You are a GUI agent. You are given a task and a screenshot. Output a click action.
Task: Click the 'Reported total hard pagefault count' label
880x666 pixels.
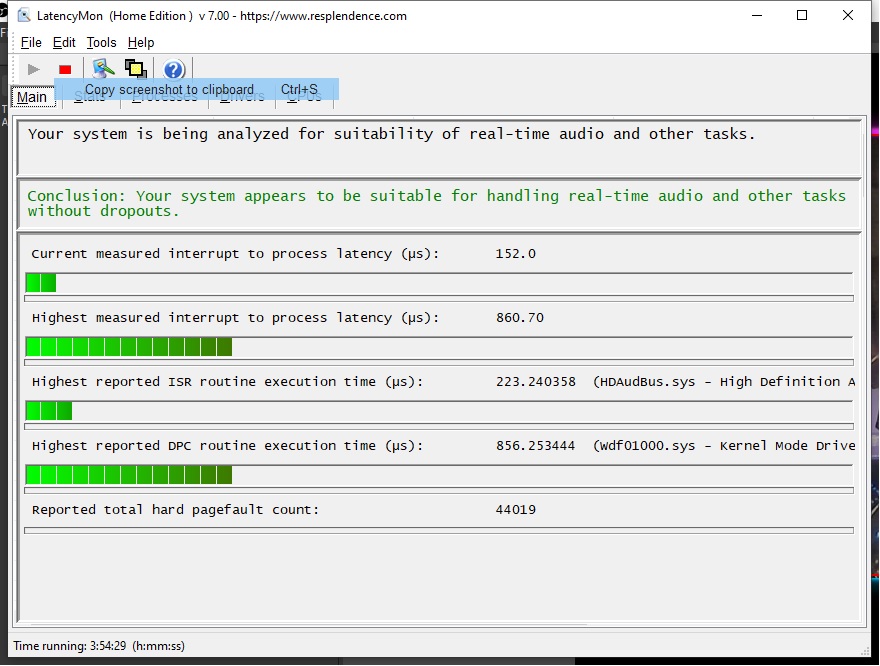point(175,509)
